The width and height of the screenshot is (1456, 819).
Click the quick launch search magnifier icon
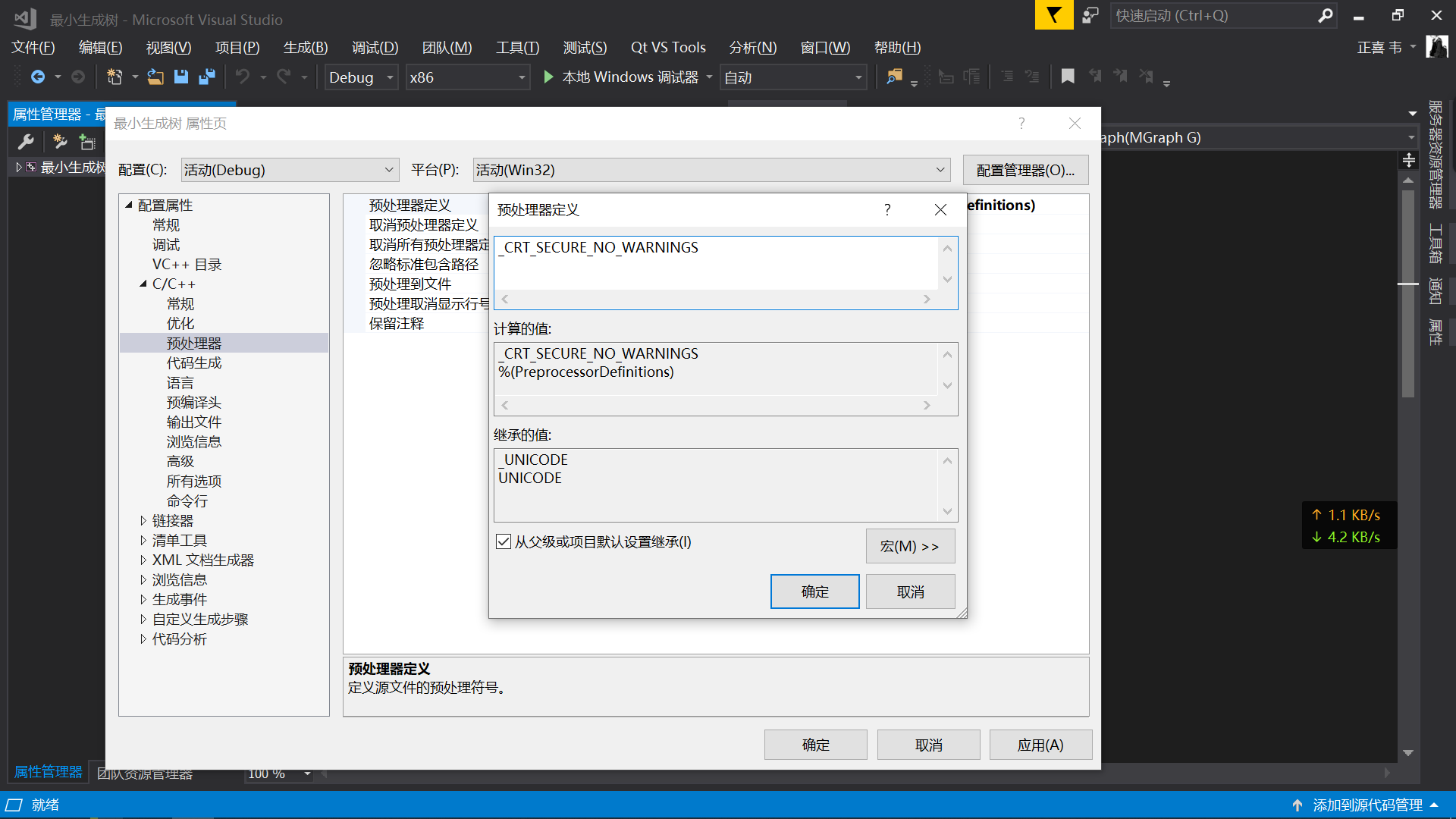(1326, 15)
